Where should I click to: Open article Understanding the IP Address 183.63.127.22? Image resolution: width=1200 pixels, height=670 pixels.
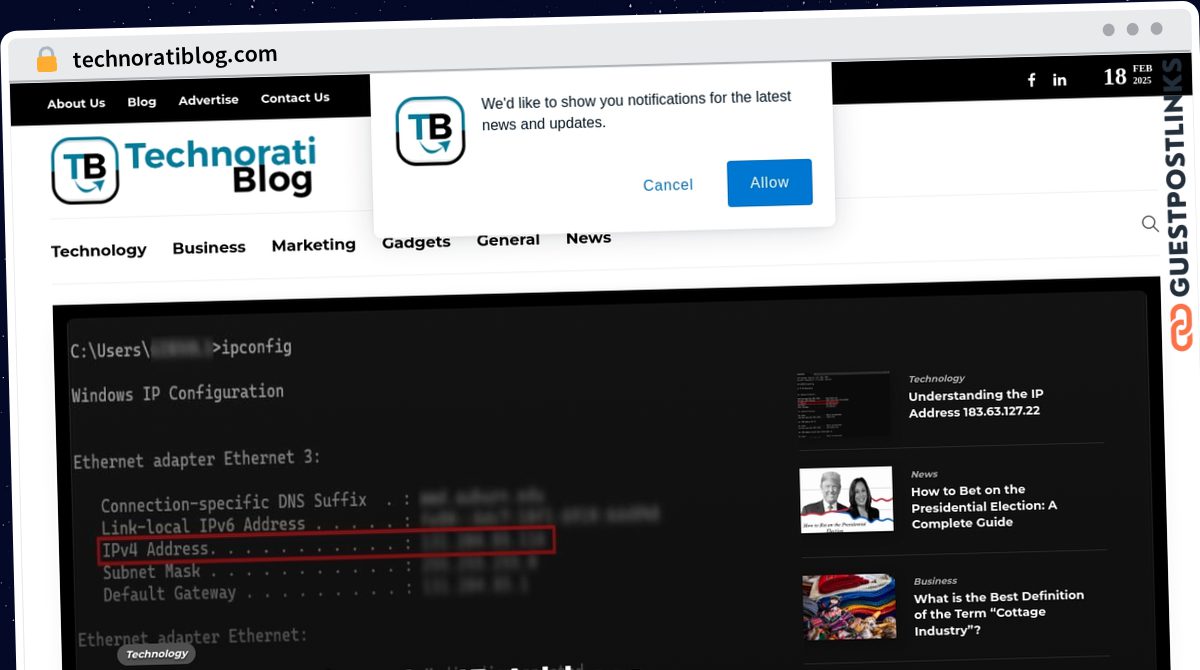coord(976,403)
